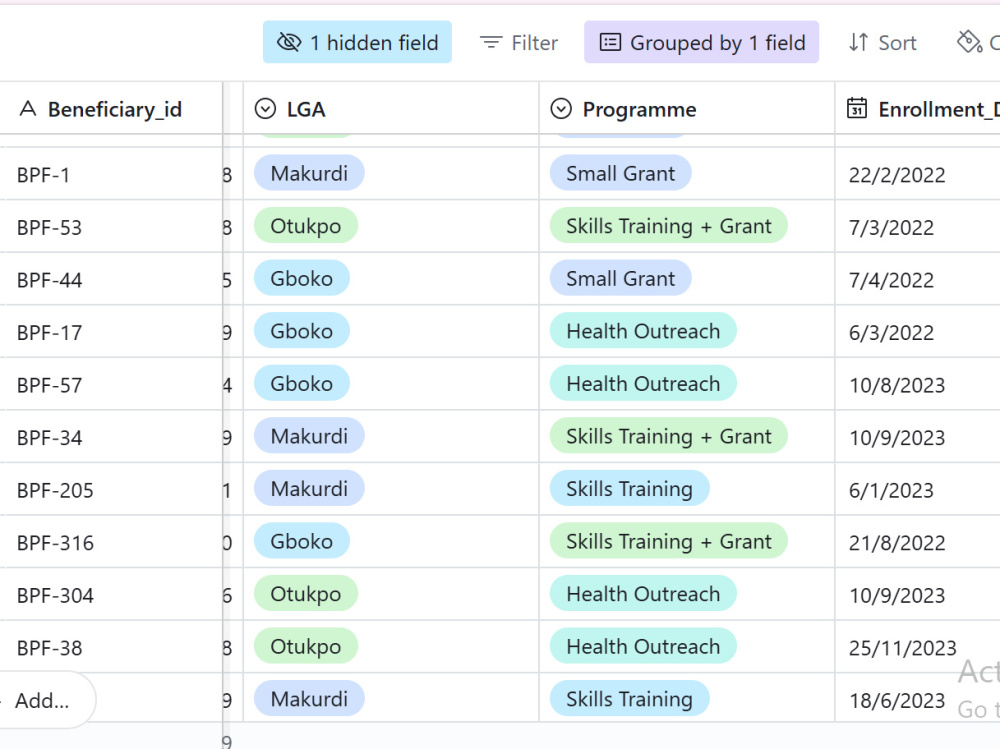Select date 22/2/2022
The height and width of the screenshot is (749, 1000).
(x=897, y=175)
